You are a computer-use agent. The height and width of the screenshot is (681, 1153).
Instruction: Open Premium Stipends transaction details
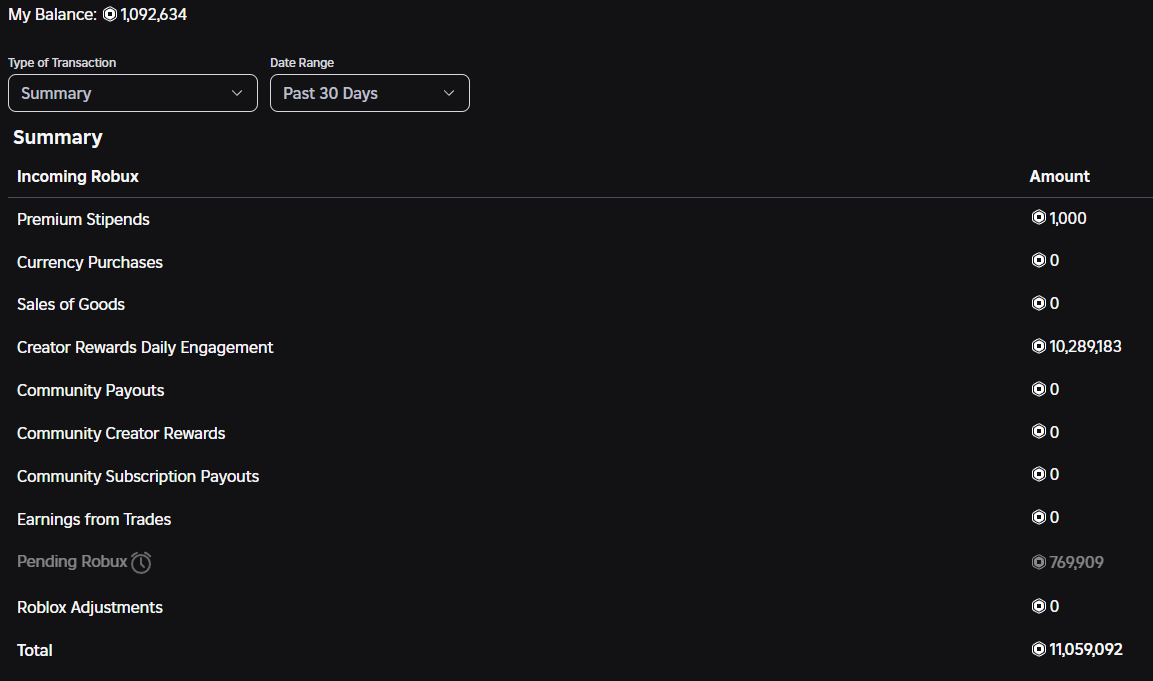coord(83,219)
